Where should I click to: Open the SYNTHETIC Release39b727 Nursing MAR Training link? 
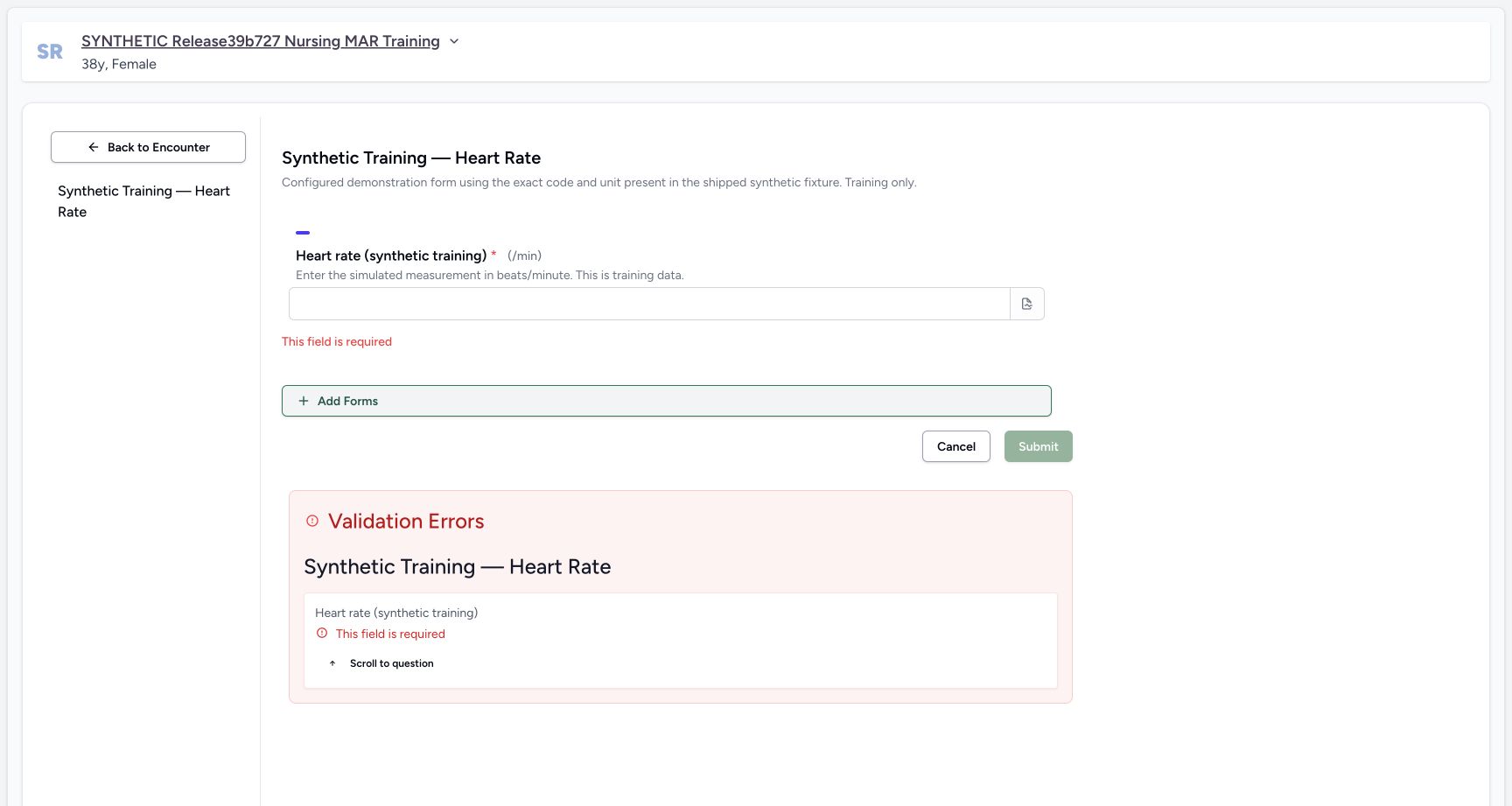tap(261, 41)
